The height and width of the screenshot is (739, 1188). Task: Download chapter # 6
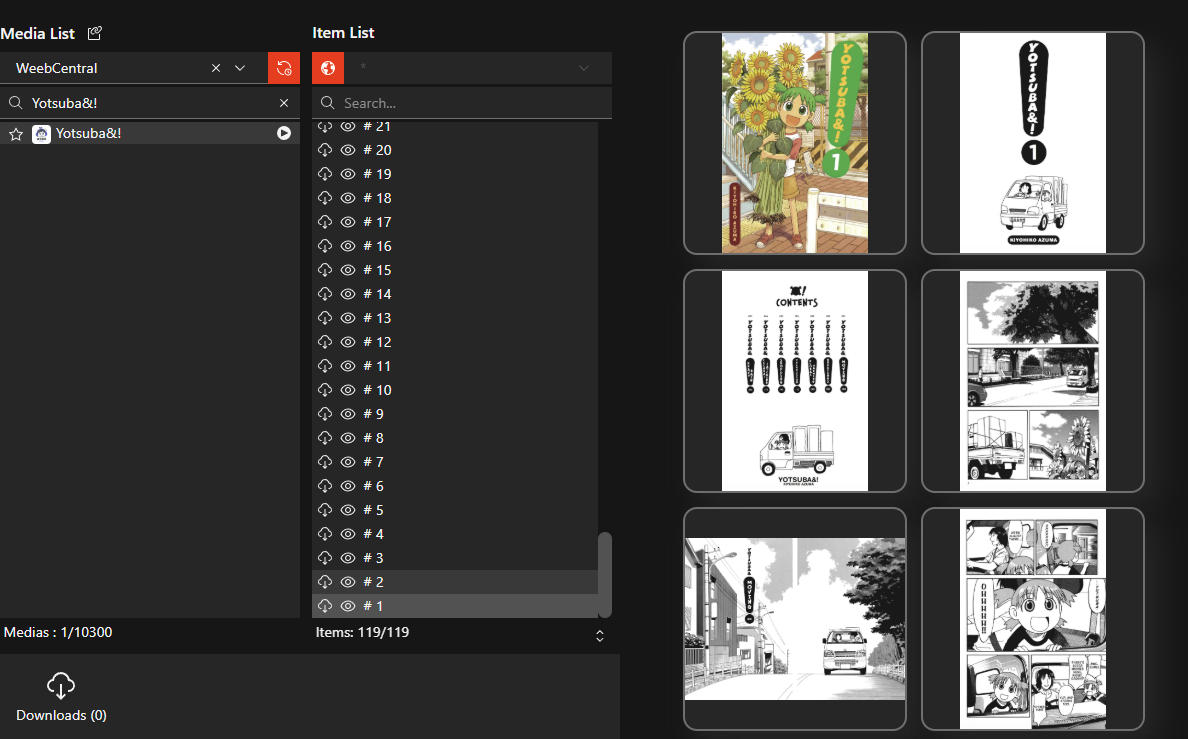coord(325,486)
